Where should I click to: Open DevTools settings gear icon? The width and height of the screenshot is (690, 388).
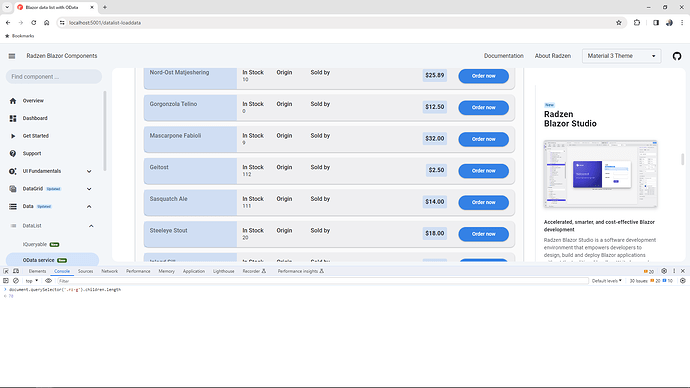coord(664,271)
